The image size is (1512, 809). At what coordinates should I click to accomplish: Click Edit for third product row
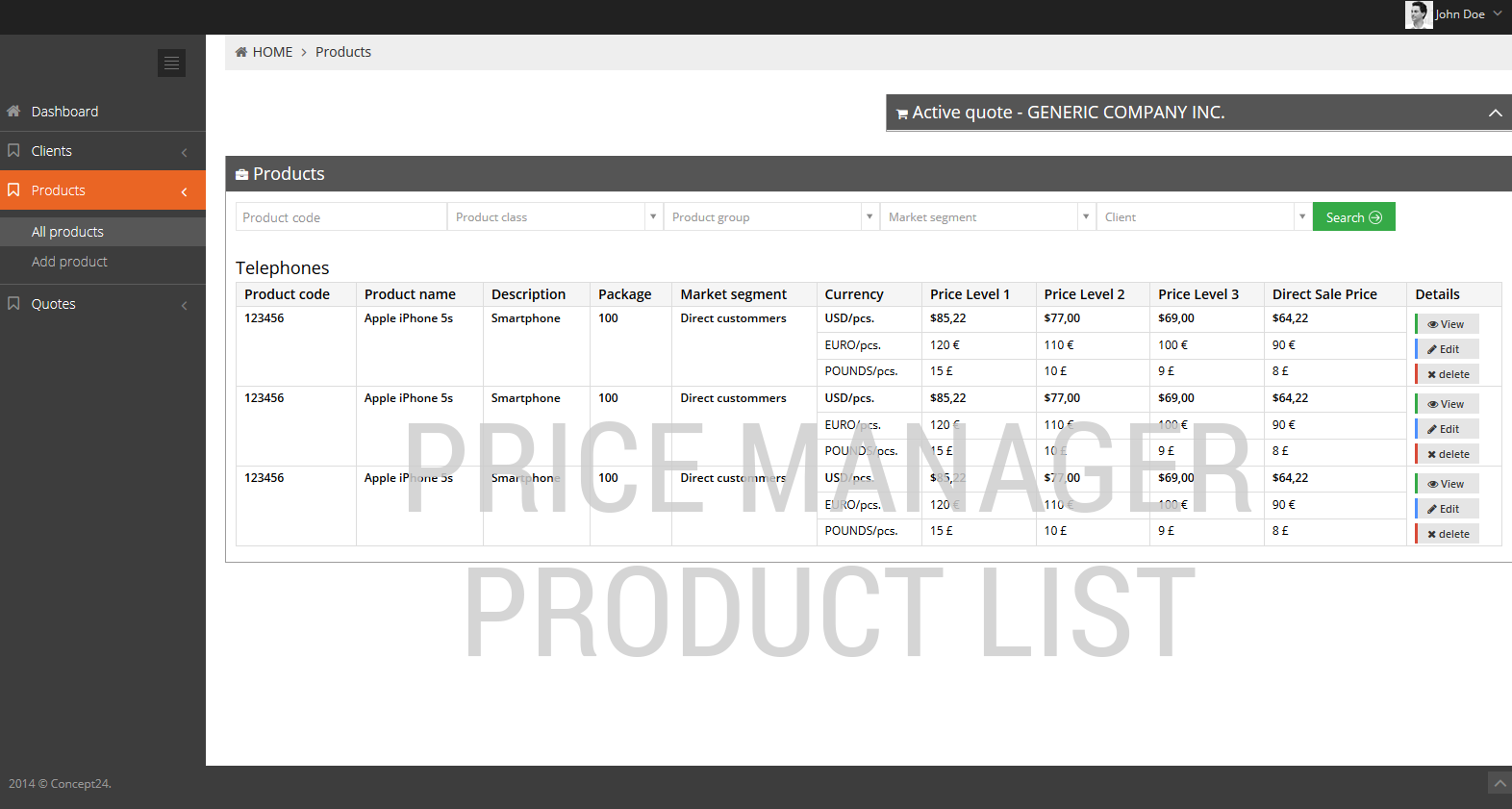coord(1447,509)
